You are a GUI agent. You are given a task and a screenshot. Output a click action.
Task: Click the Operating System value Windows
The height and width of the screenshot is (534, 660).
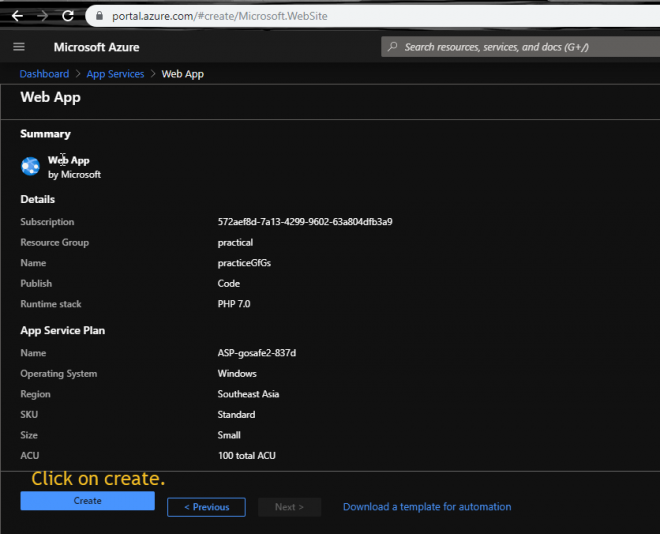click(x=237, y=374)
